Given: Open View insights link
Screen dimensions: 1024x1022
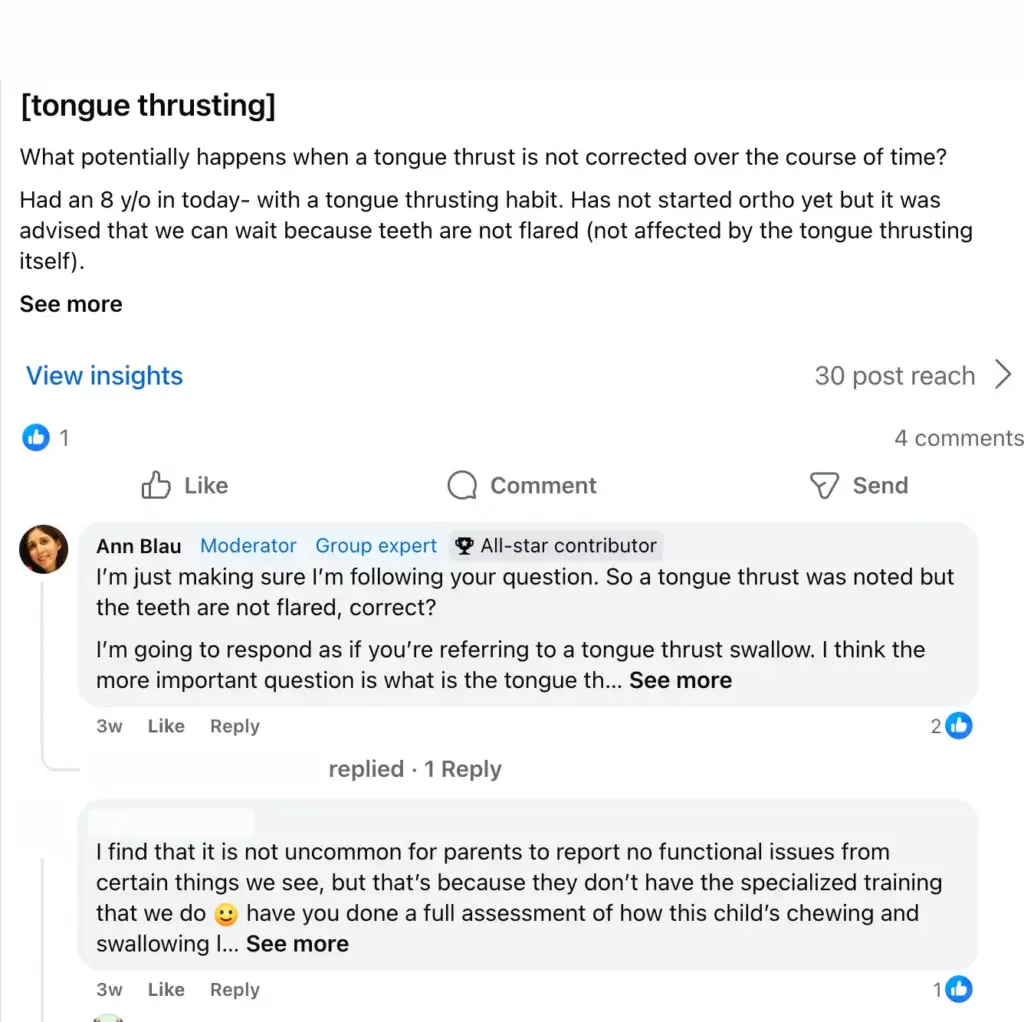Looking at the screenshot, I should coord(104,375).
